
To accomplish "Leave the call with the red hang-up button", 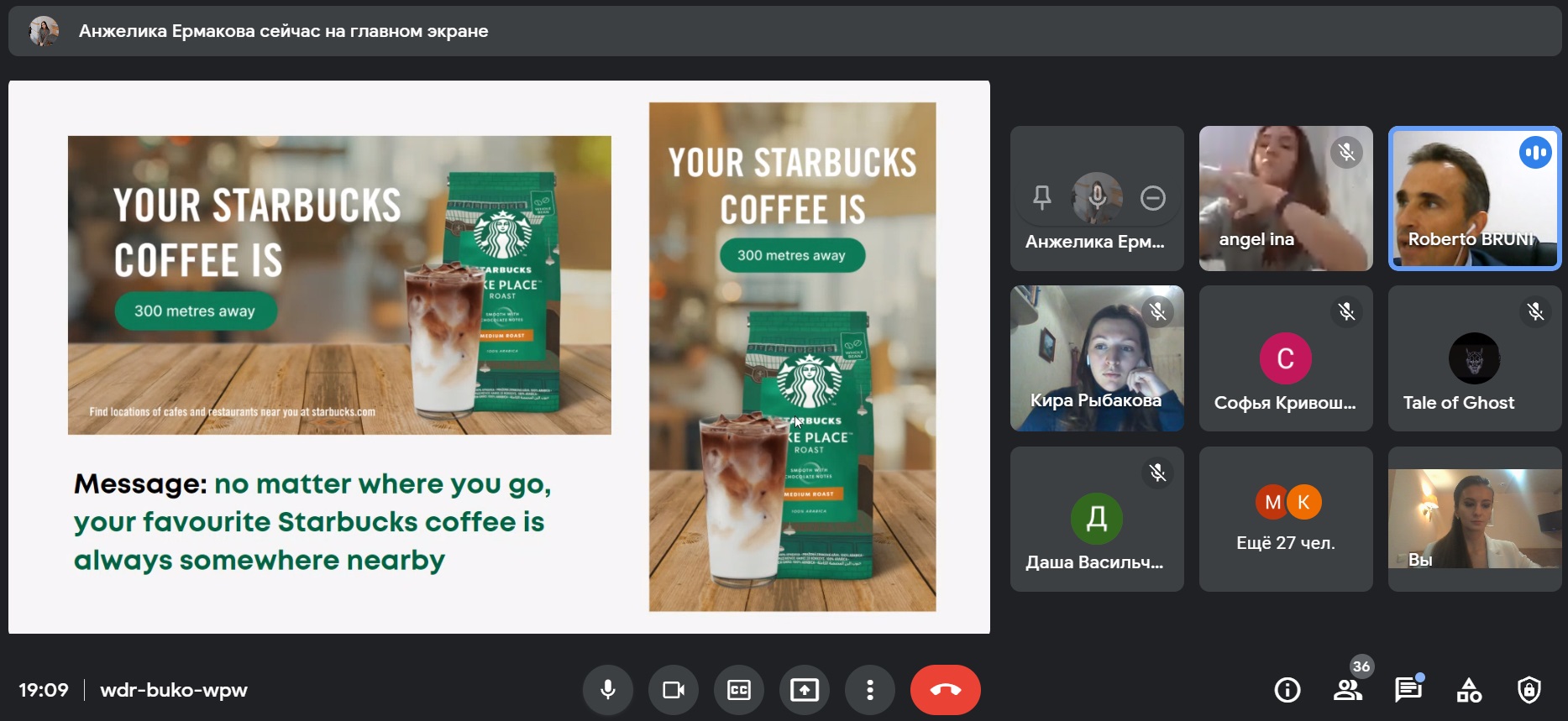I will pos(946,690).
